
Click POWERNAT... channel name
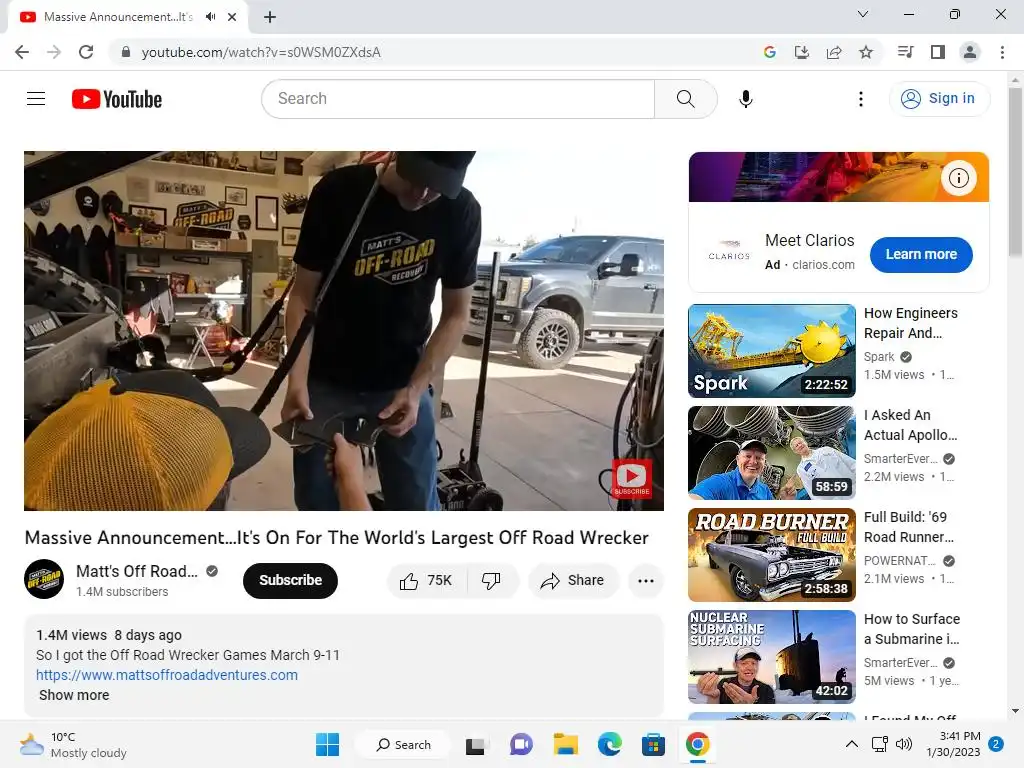(900, 561)
